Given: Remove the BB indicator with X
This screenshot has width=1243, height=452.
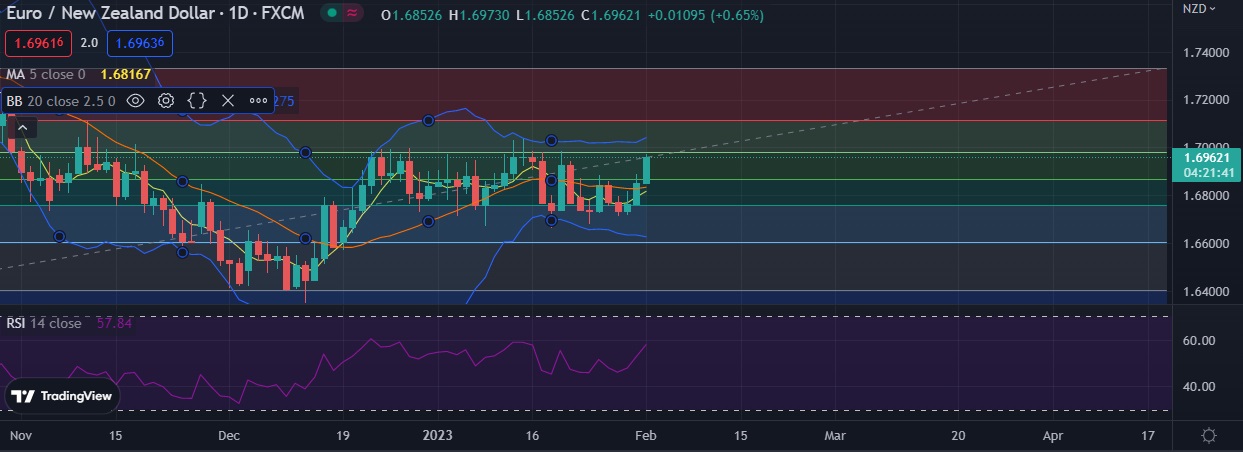Looking at the screenshot, I should [x=228, y=101].
